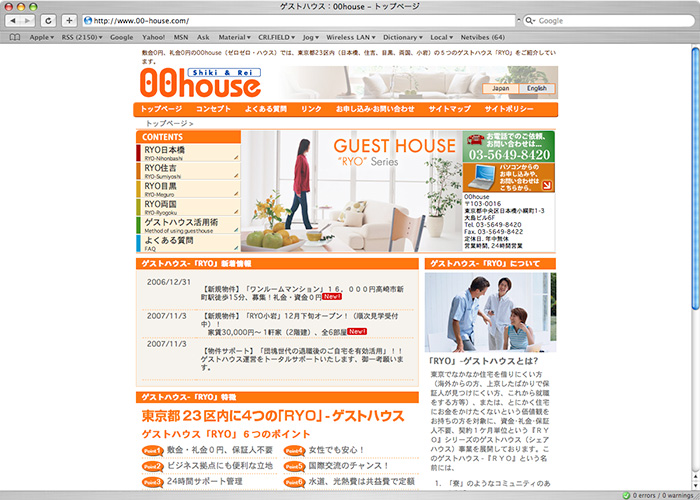Click the Point3 badge icon
Viewport: 700px width, 500px height.
[153, 482]
